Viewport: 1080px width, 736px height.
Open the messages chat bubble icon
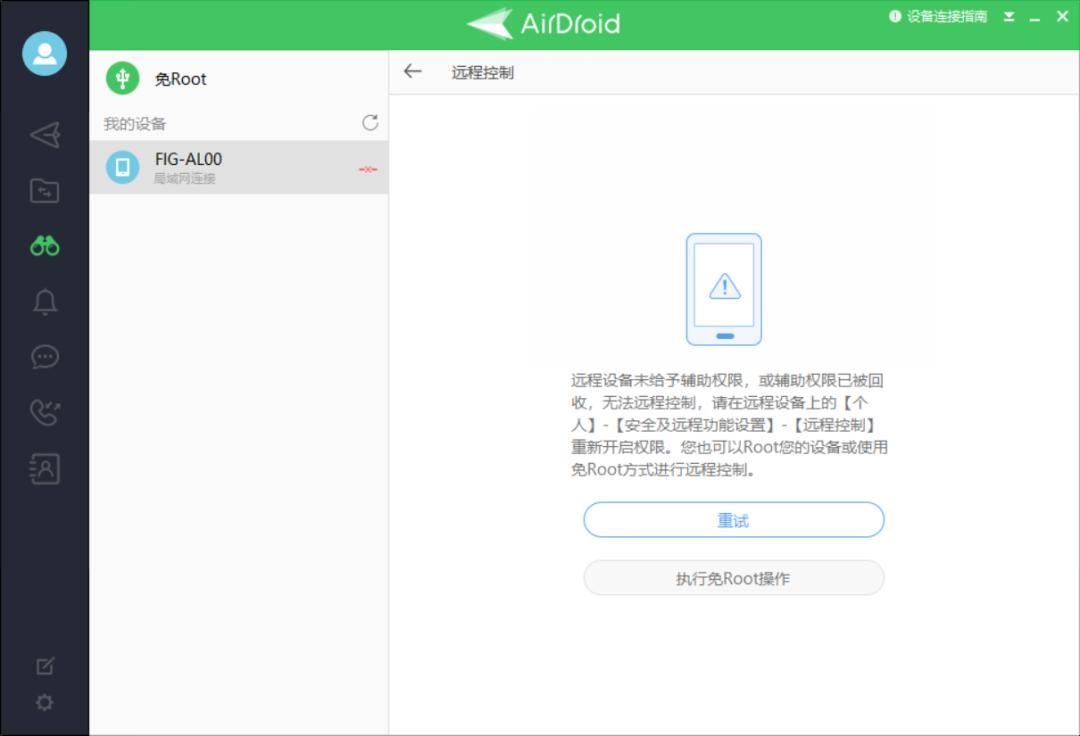(43, 356)
